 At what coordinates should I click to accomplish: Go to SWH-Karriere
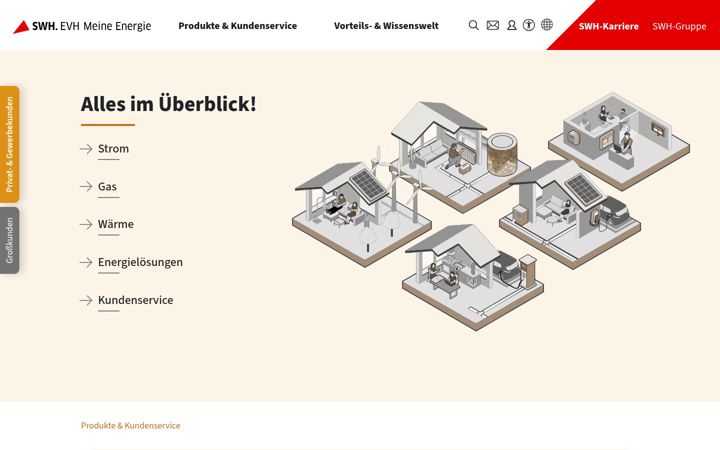(x=608, y=26)
